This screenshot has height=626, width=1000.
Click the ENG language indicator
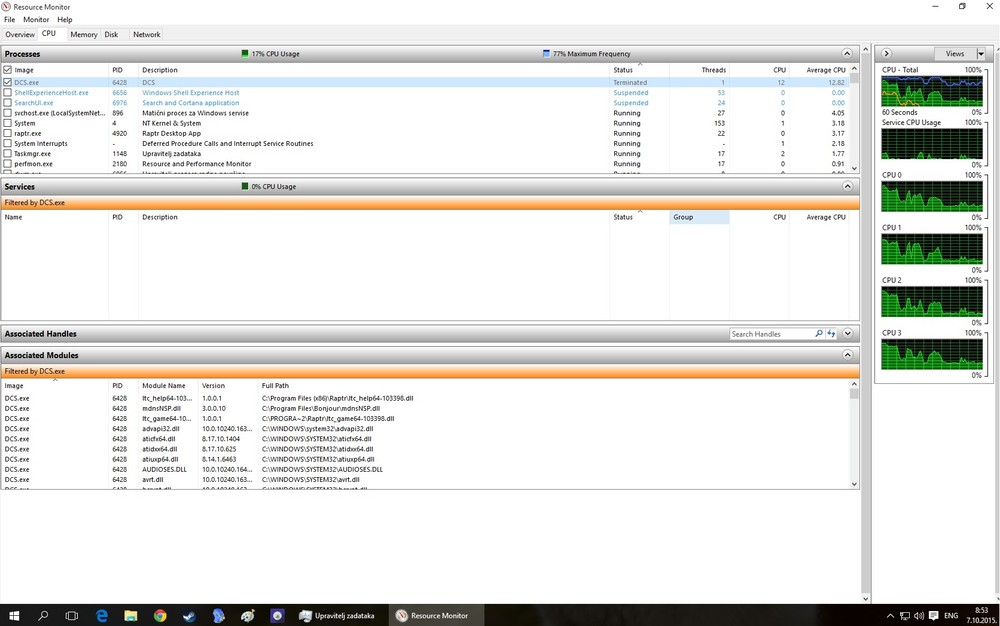pyautogui.click(x=951, y=616)
